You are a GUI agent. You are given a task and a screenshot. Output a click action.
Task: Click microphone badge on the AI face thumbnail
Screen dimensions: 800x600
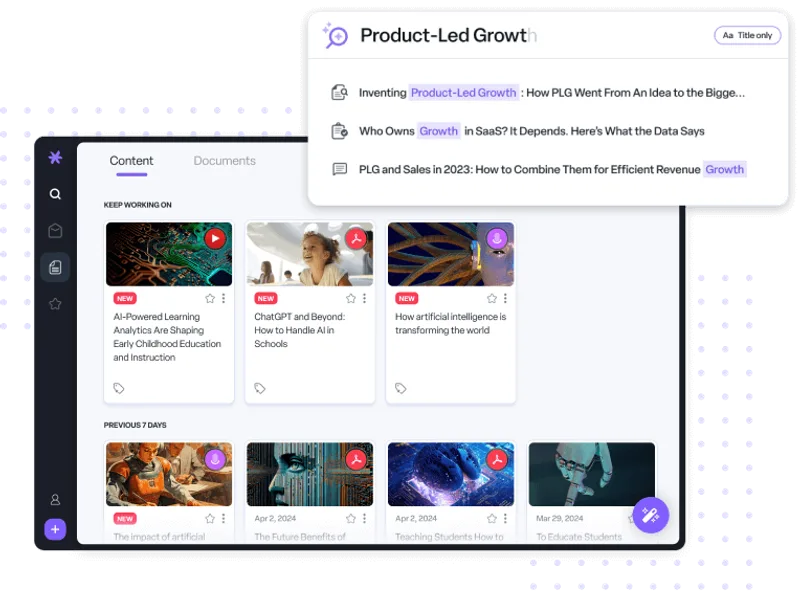[497, 239]
